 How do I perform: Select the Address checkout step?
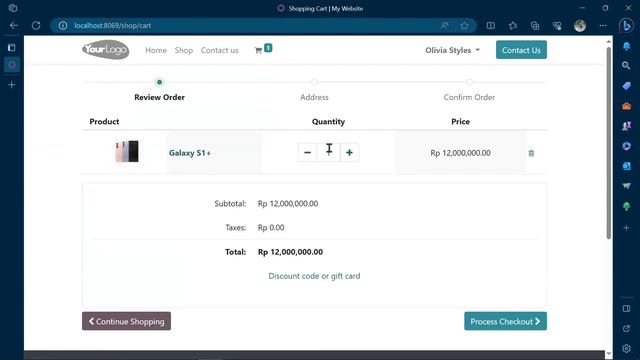[x=314, y=97]
